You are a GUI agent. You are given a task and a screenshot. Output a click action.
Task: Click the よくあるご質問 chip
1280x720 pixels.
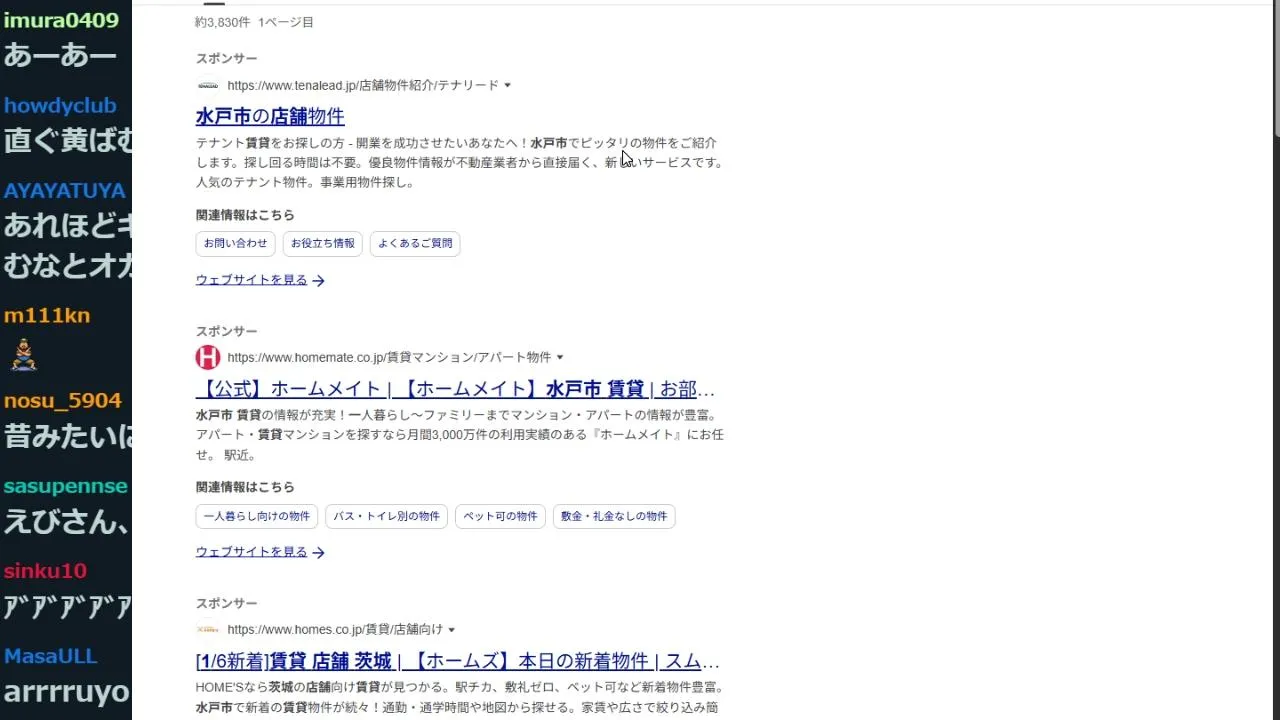pyautogui.click(x=415, y=243)
